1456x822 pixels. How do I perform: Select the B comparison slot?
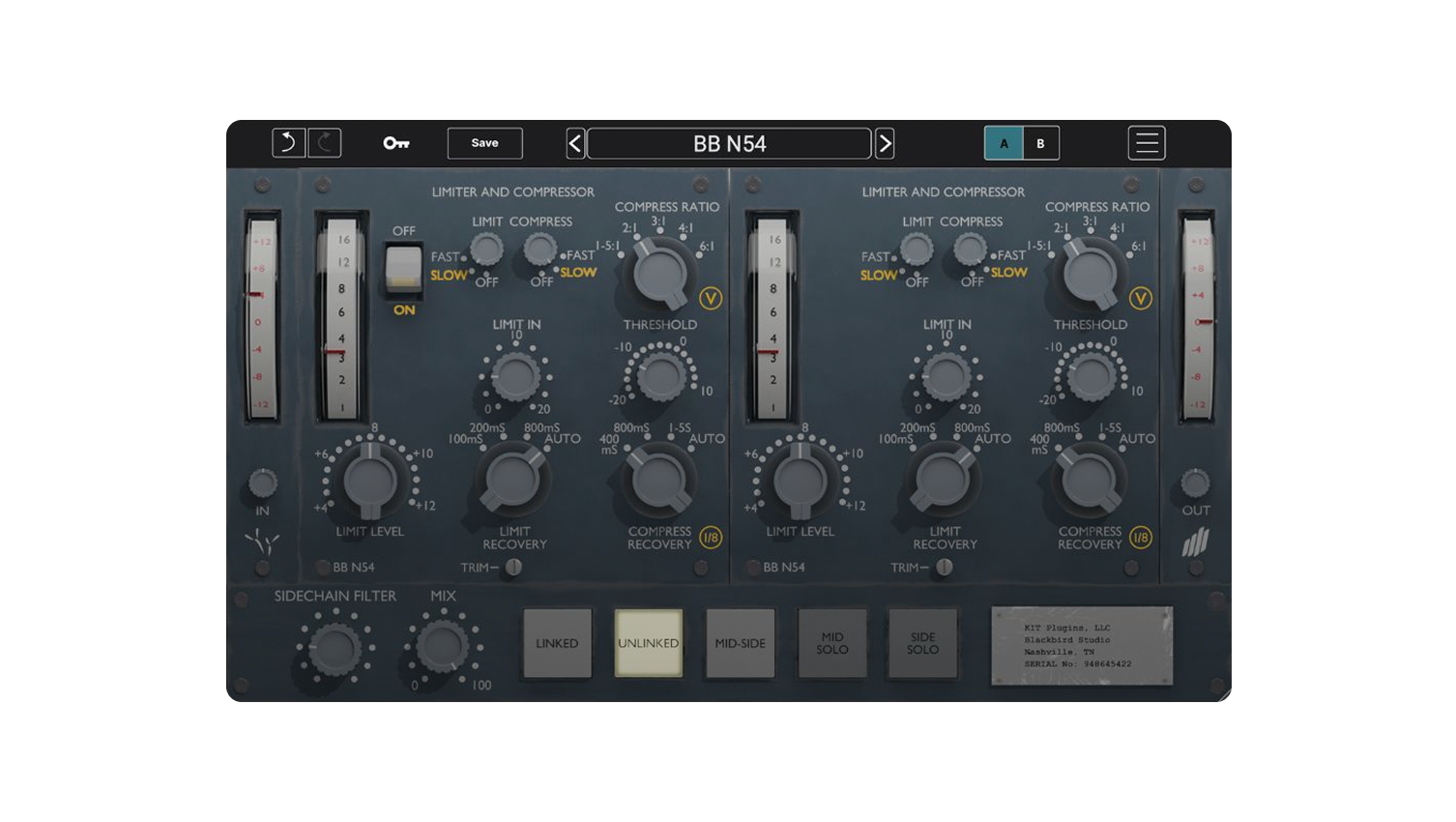[x=1040, y=143]
